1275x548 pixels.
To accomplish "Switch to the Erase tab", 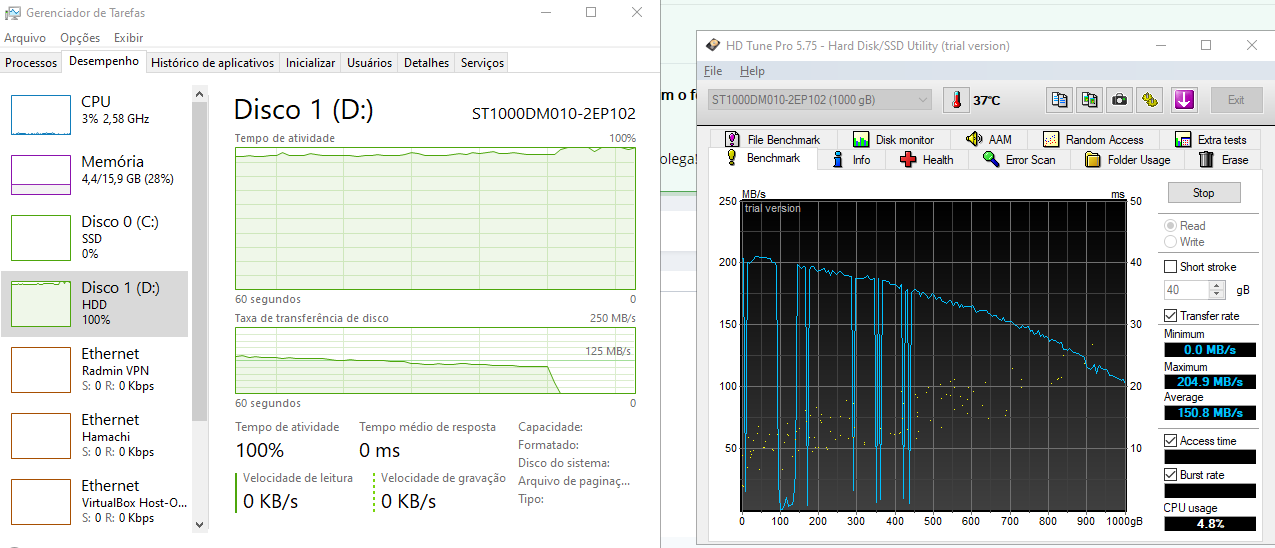I will [x=1223, y=159].
